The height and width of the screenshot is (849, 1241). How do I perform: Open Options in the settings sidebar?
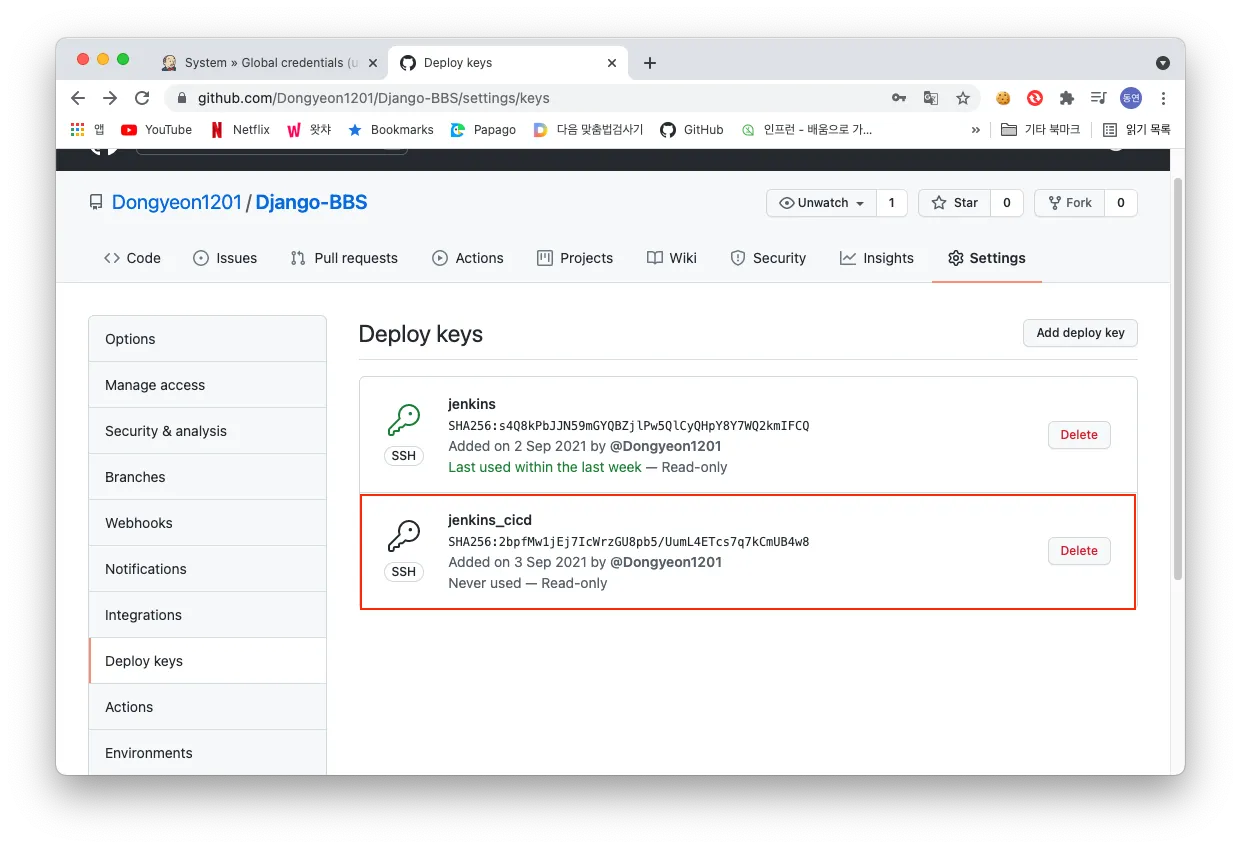[x=208, y=339]
